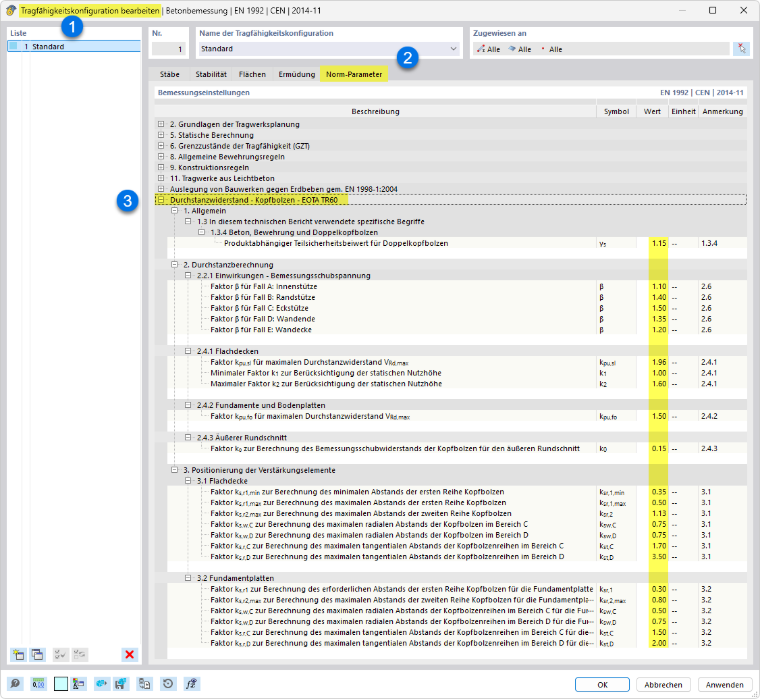Click the surface icon before the second 'Alle'
This screenshot has height=699, width=760.
click(512, 49)
